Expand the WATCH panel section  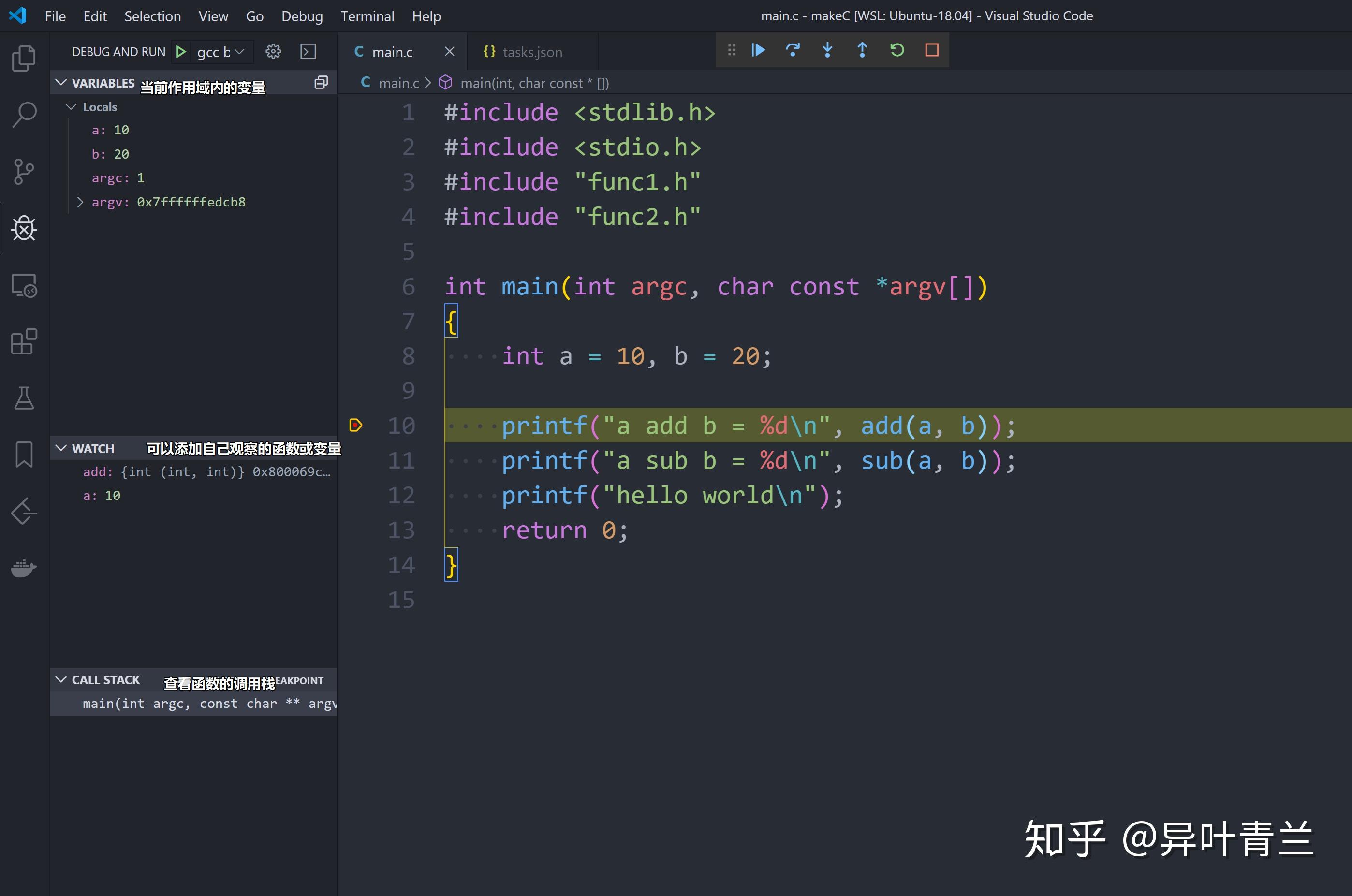62,447
